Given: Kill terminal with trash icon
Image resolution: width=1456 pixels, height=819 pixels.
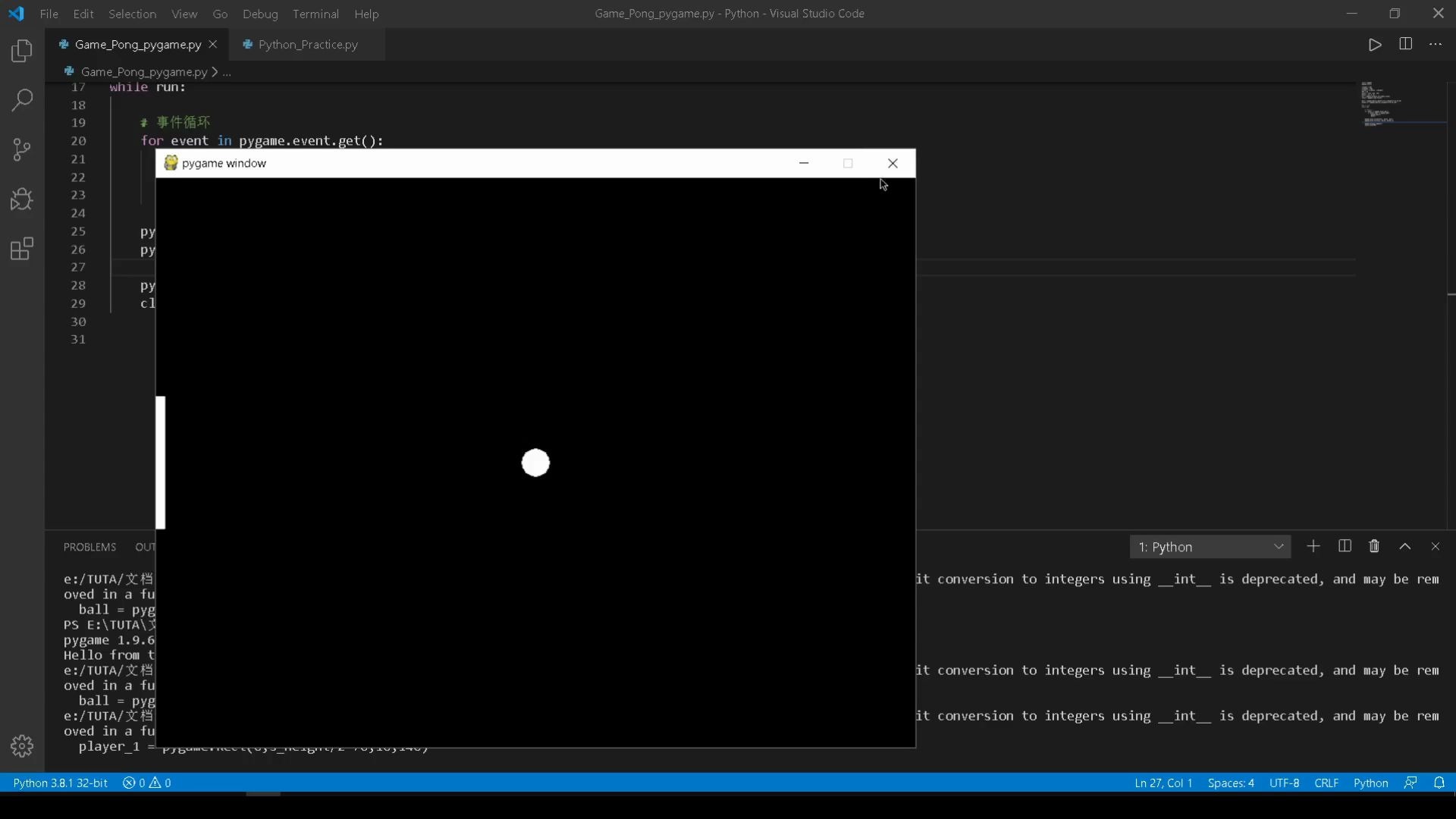Looking at the screenshot, I should (x=1374, y=547).
